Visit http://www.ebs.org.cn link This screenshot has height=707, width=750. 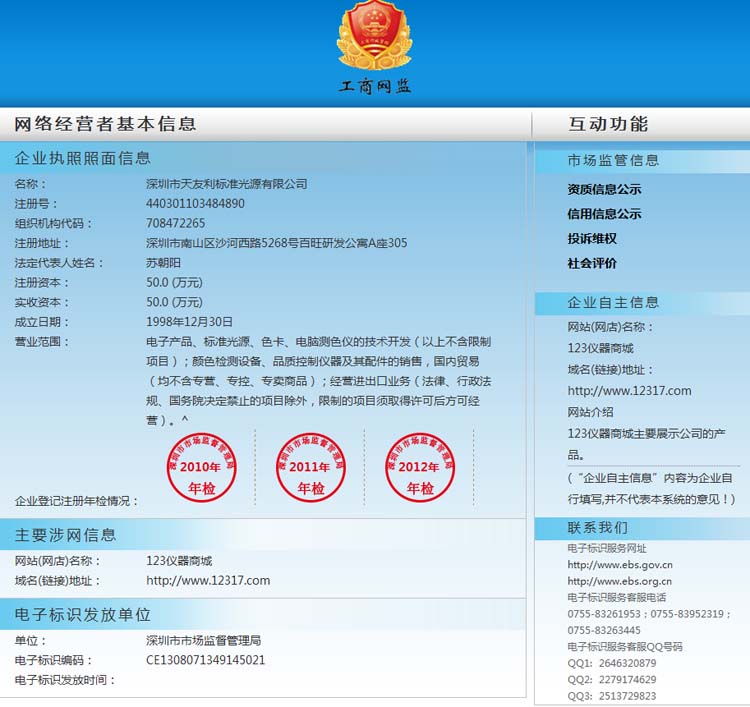tap(620, 581)
